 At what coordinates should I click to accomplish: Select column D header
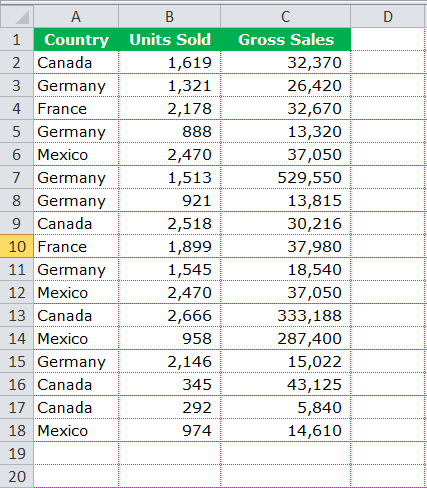[x=389, y=16]
